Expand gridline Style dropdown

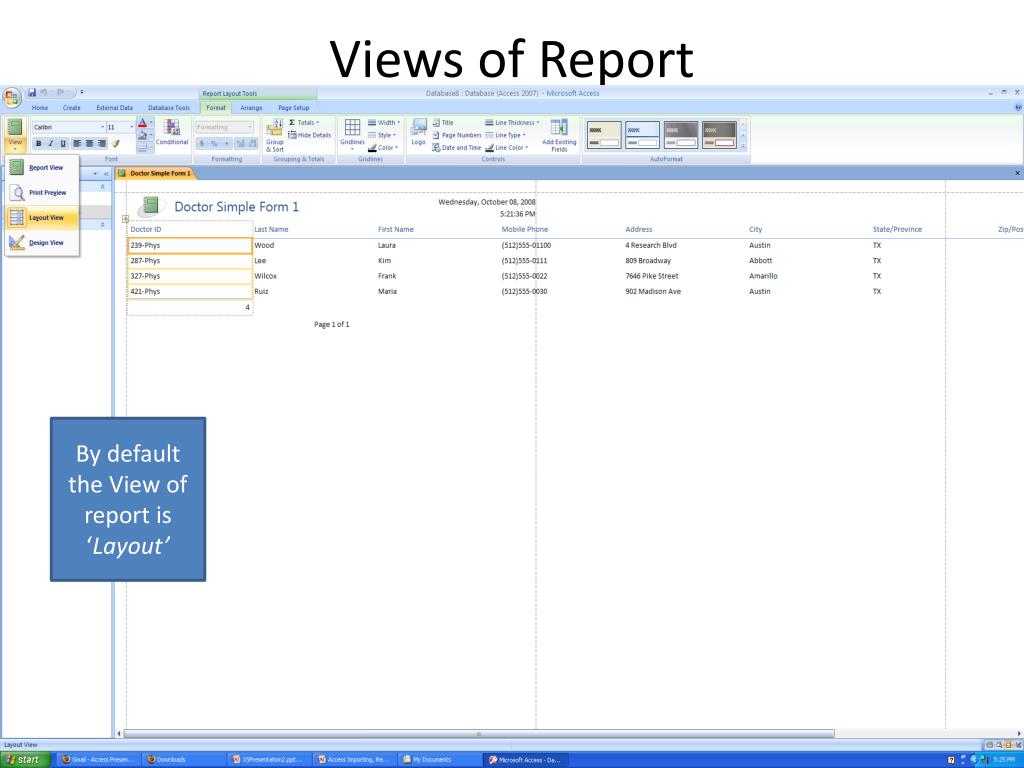click(x=382, y=135)
